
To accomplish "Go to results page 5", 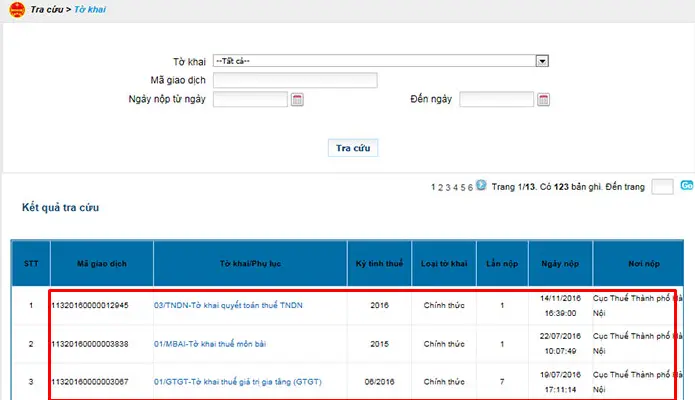I will click(463, 188).
